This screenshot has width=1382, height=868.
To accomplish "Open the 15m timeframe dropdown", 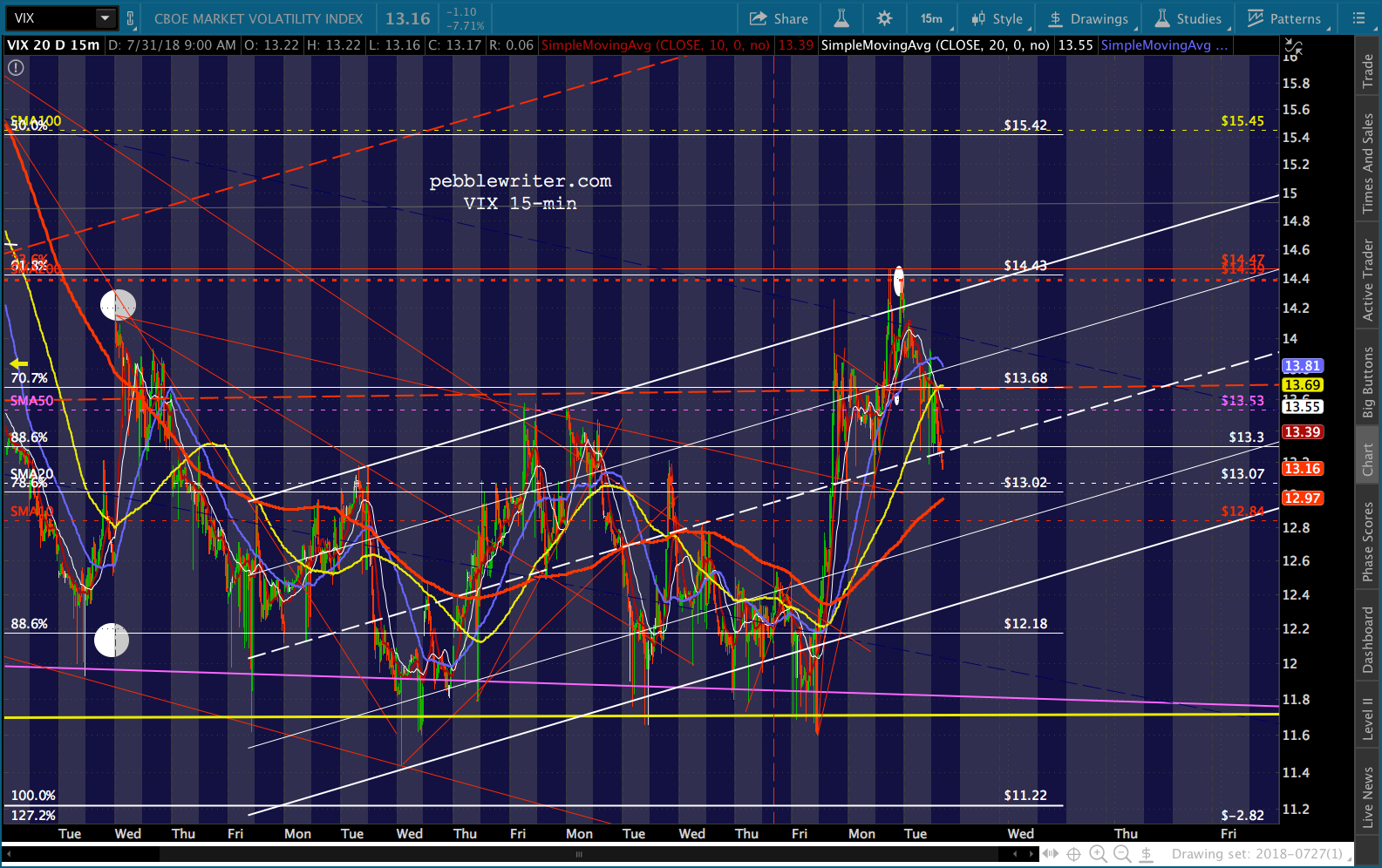I will pos(931,18).
